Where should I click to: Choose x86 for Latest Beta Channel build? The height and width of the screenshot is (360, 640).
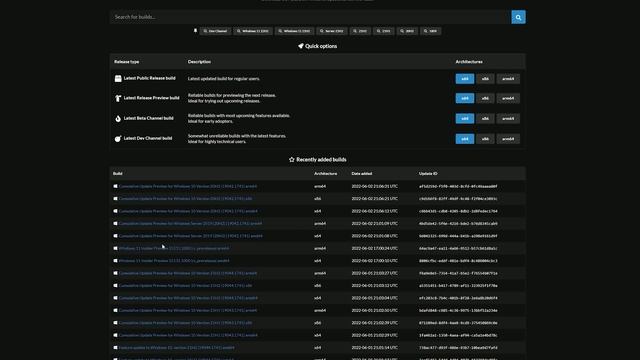coord(485,119)
